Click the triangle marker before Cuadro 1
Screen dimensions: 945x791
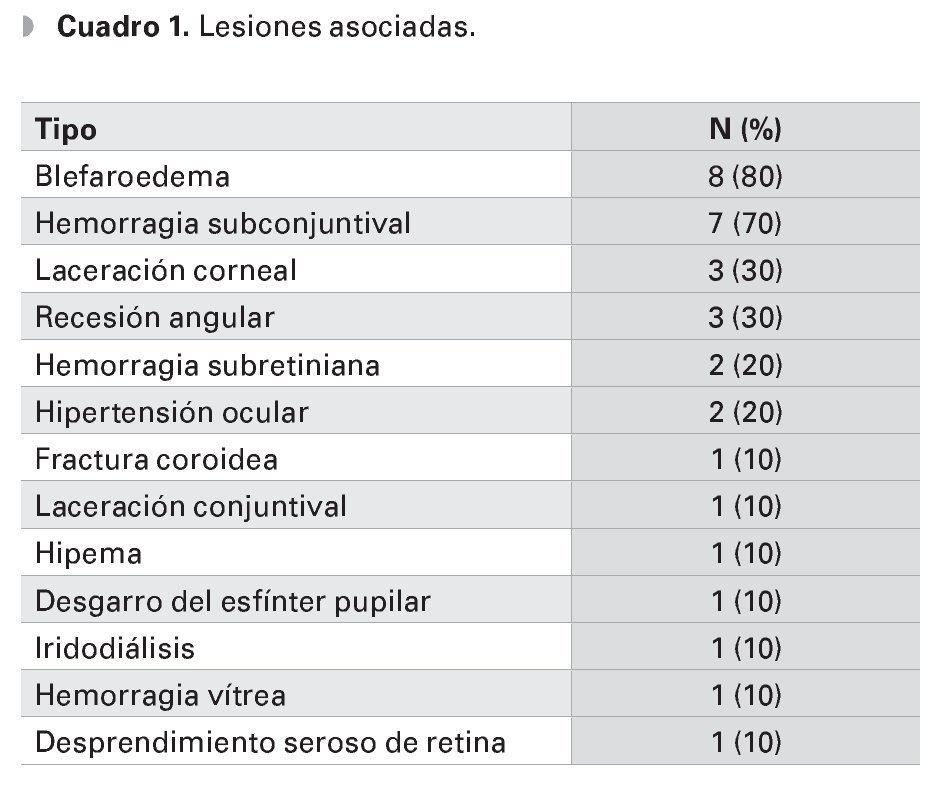(x=28, y=27)
